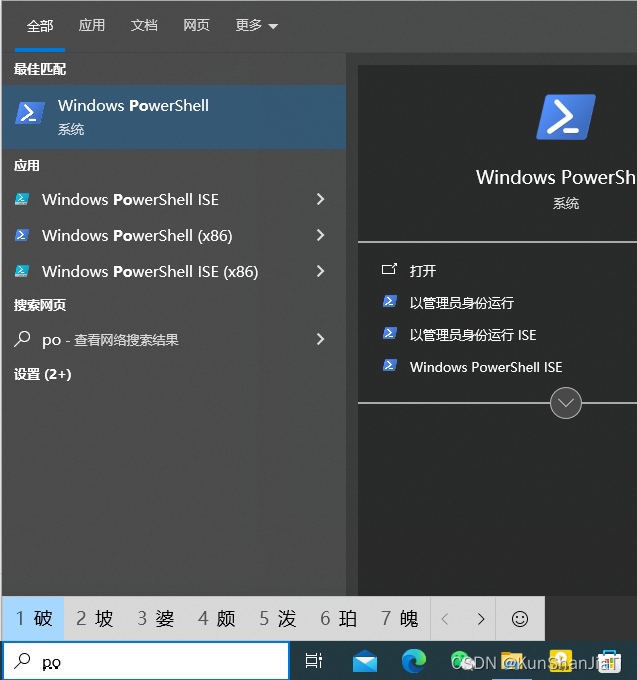Open Windows PowerShell best match result

pyautogui.click(x=174, y=117)
